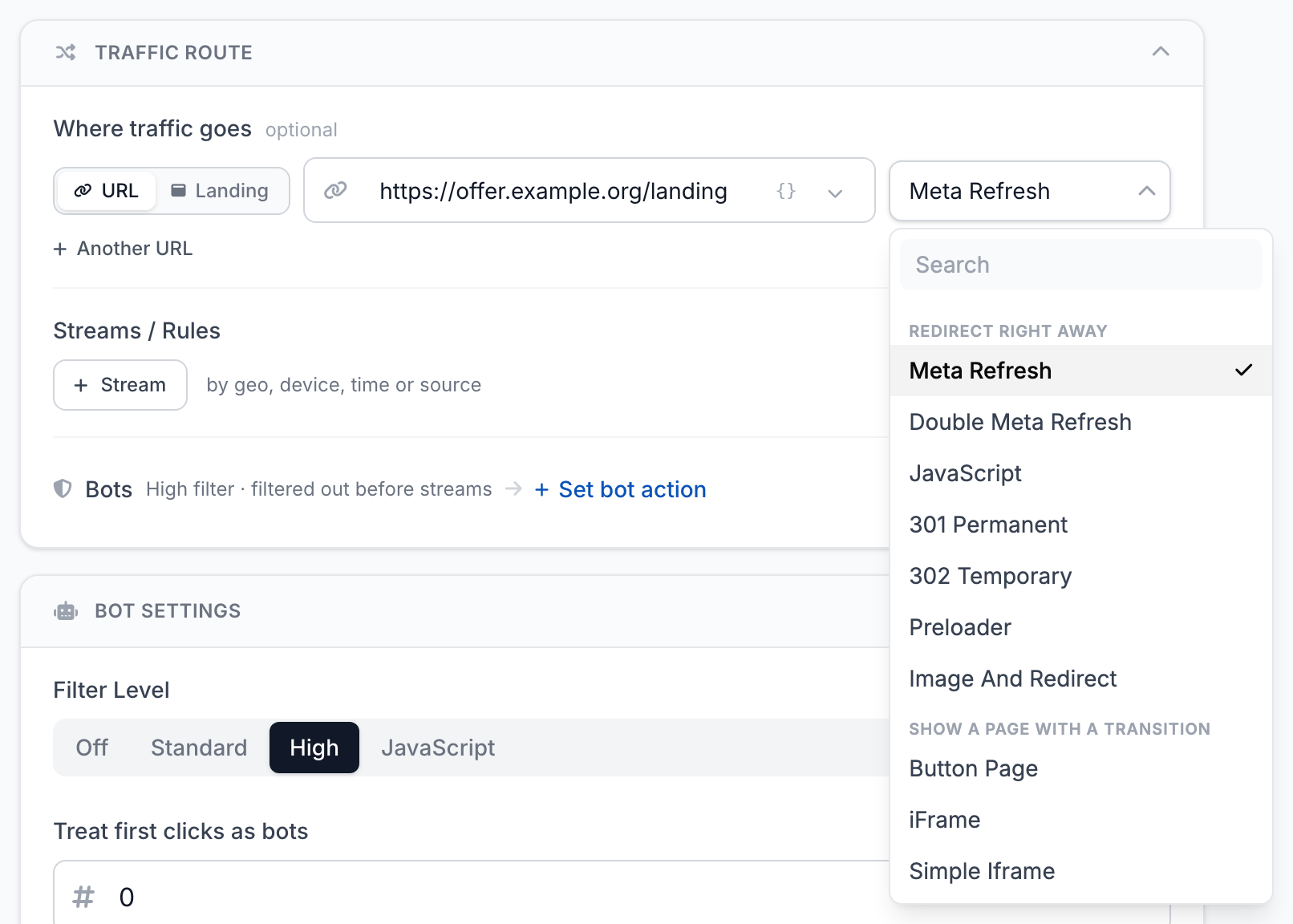Set filter level to Standard
1293x924 pixels.
pyautogui.click(x=199, y=748)
